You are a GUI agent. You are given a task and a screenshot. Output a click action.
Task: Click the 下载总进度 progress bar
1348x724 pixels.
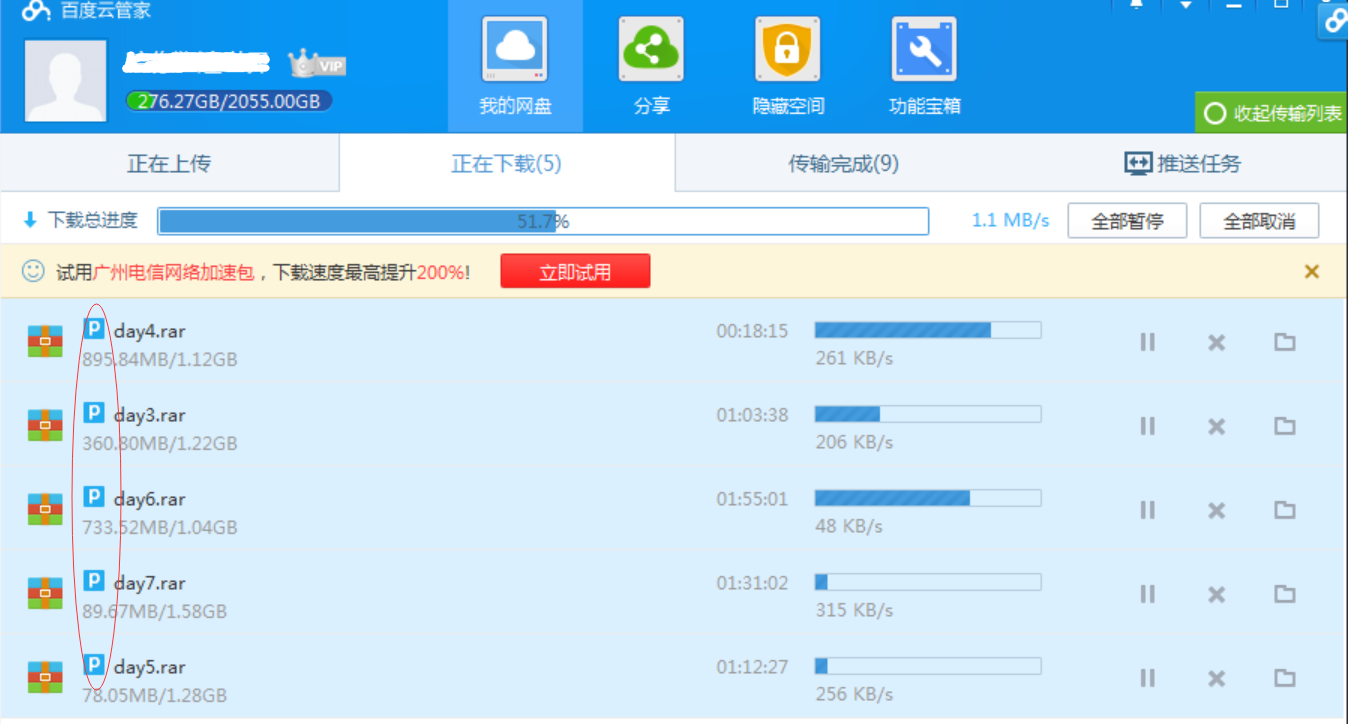[543, 221]
